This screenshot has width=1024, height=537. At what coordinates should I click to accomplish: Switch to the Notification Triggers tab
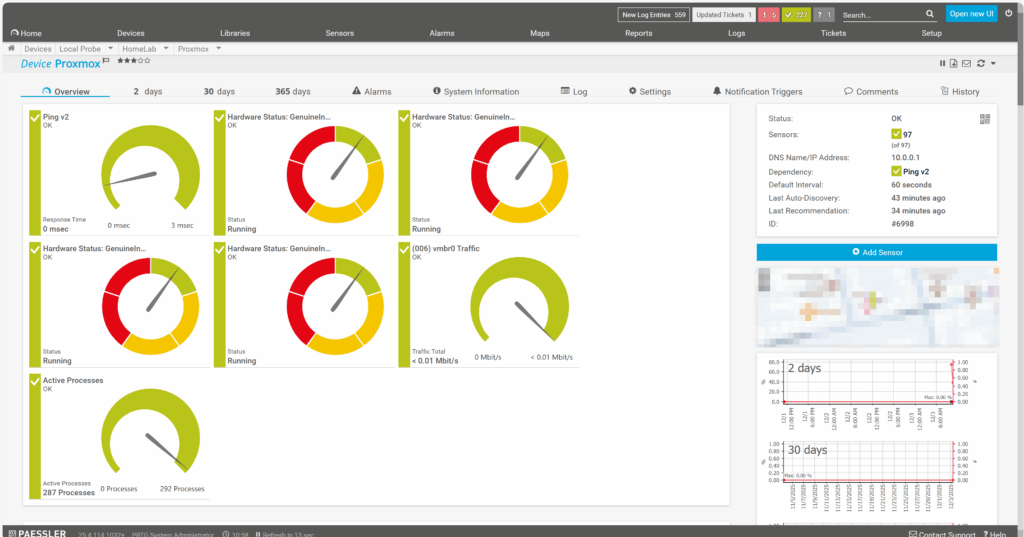(x=757, y=91)
